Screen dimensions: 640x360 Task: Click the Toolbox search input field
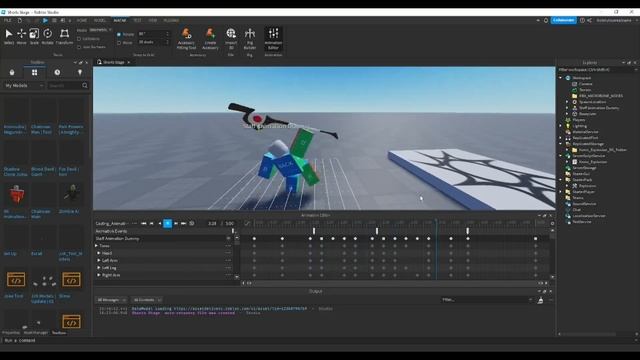click(64, 86)
